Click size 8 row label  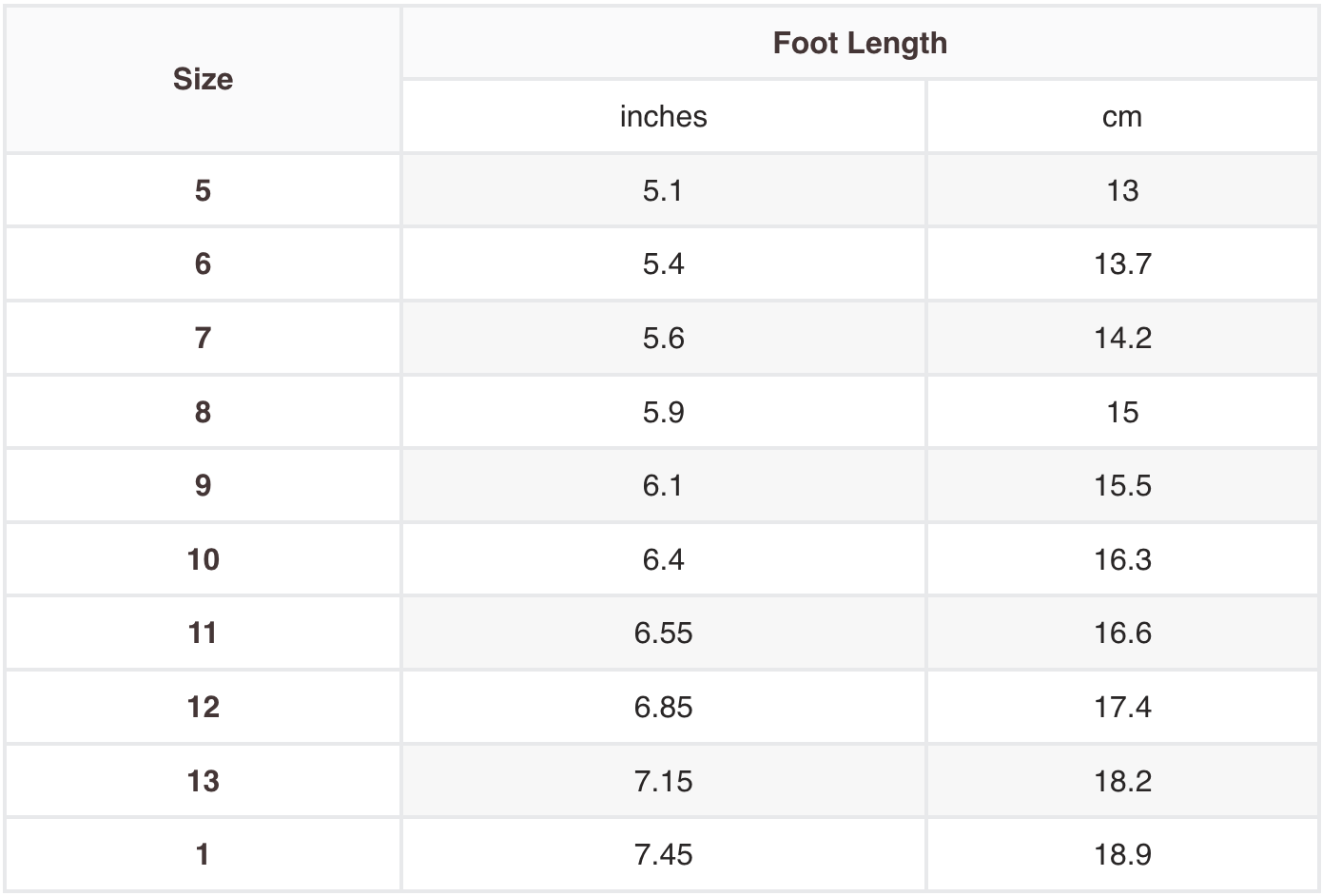(203, 412)
